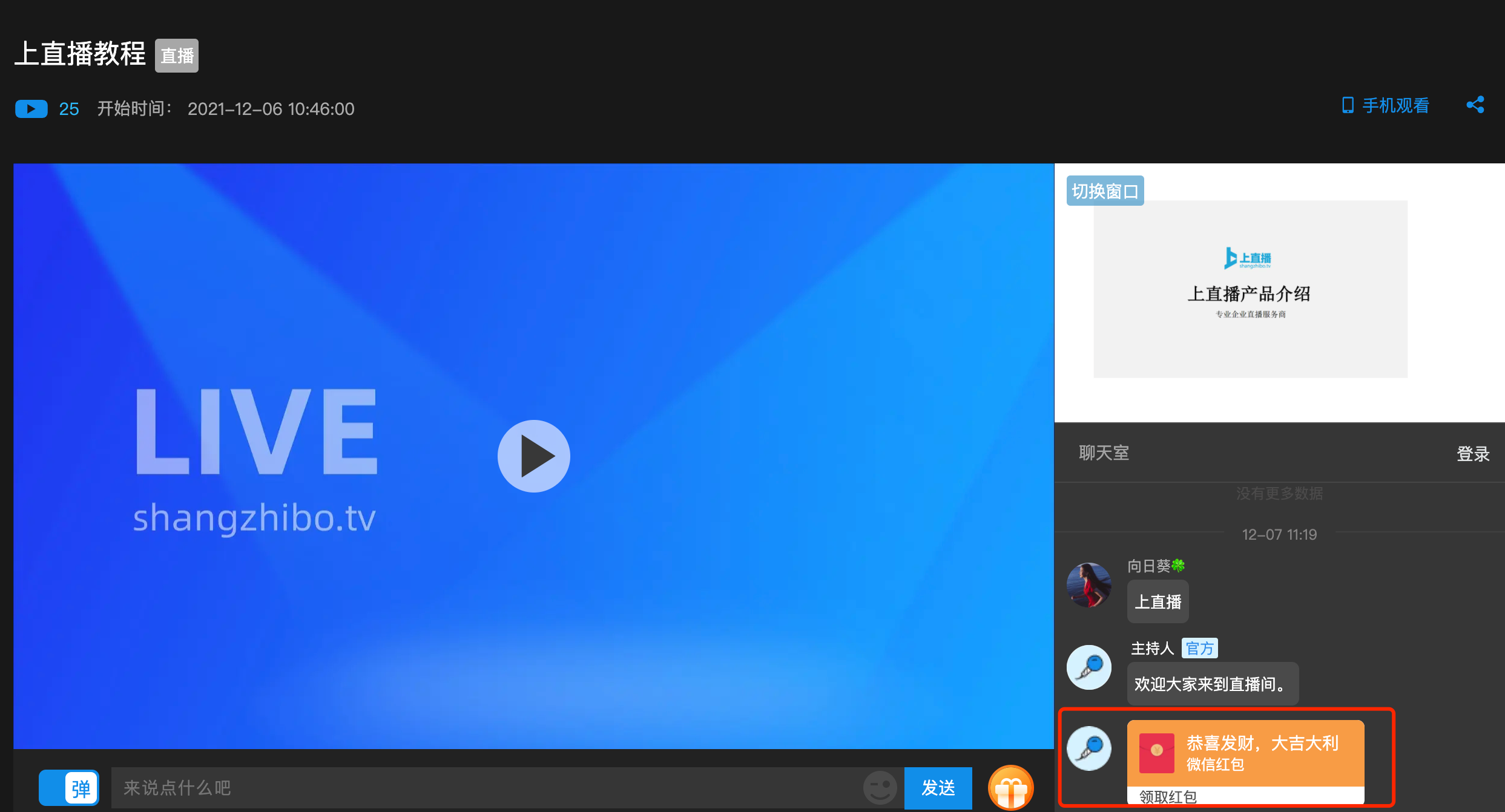The image size is (1505, 812).
Task: Click 登录 in the chat room header
Action: point(1472,454)
